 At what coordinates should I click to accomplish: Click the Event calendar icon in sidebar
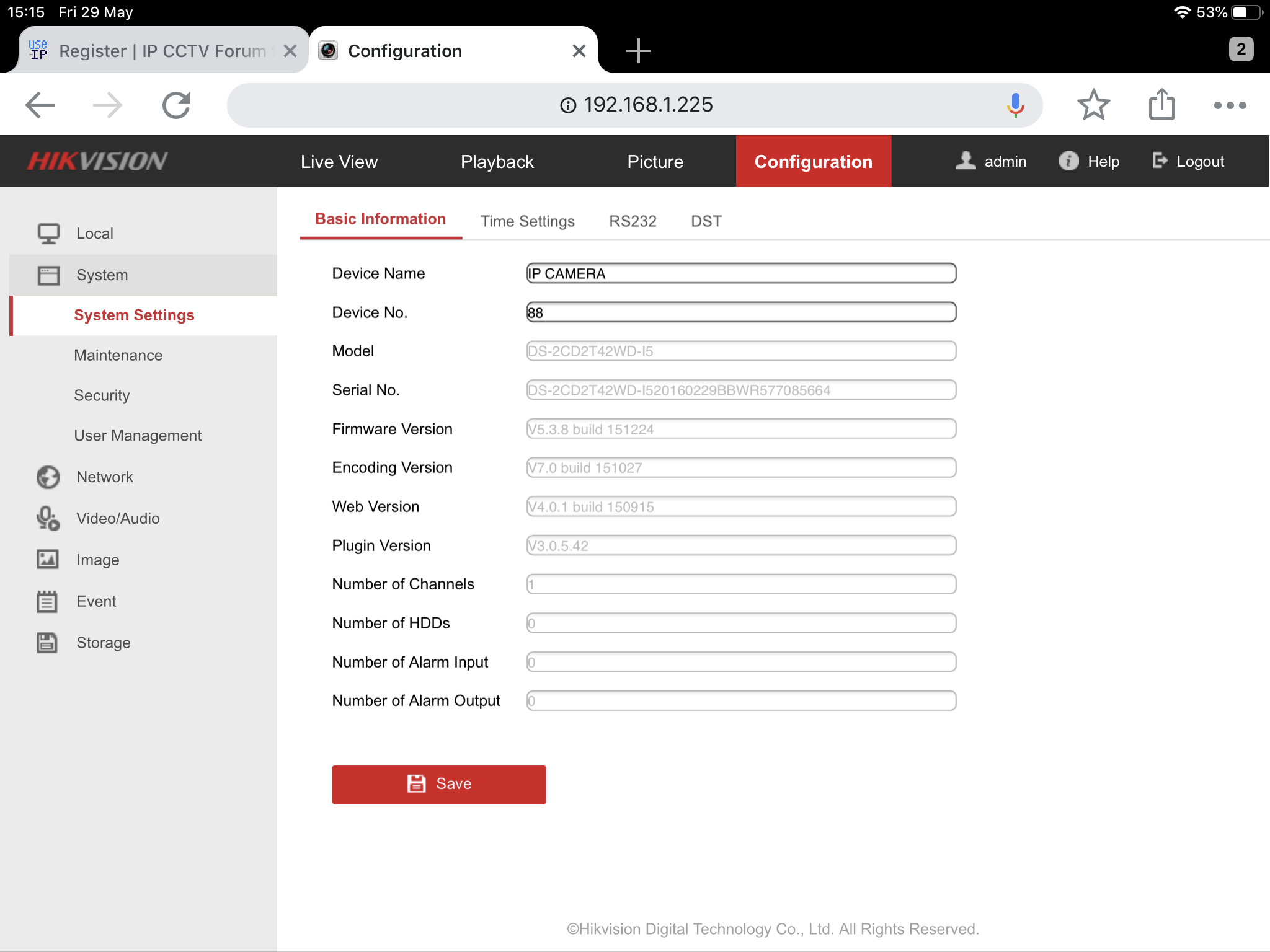[x=47, y=601]
